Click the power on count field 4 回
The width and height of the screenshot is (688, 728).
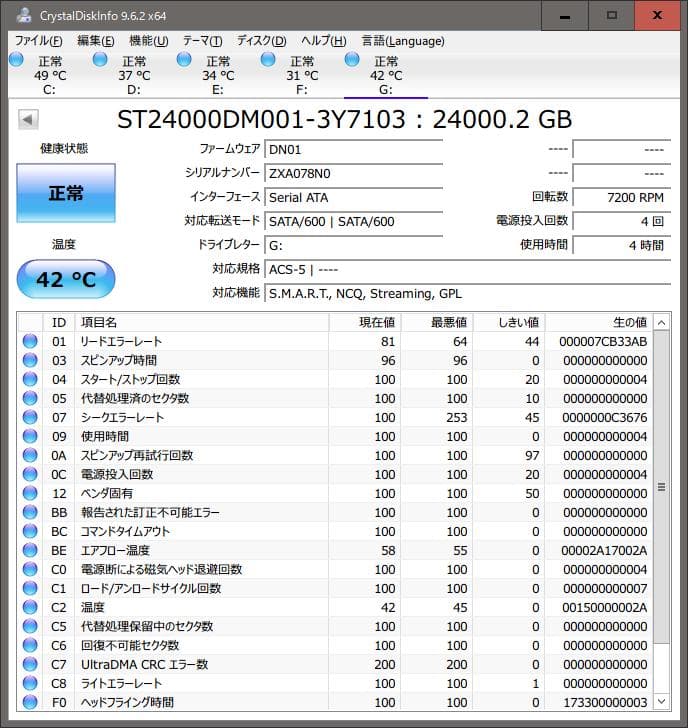pyautogui.click(x=622, y=222)
